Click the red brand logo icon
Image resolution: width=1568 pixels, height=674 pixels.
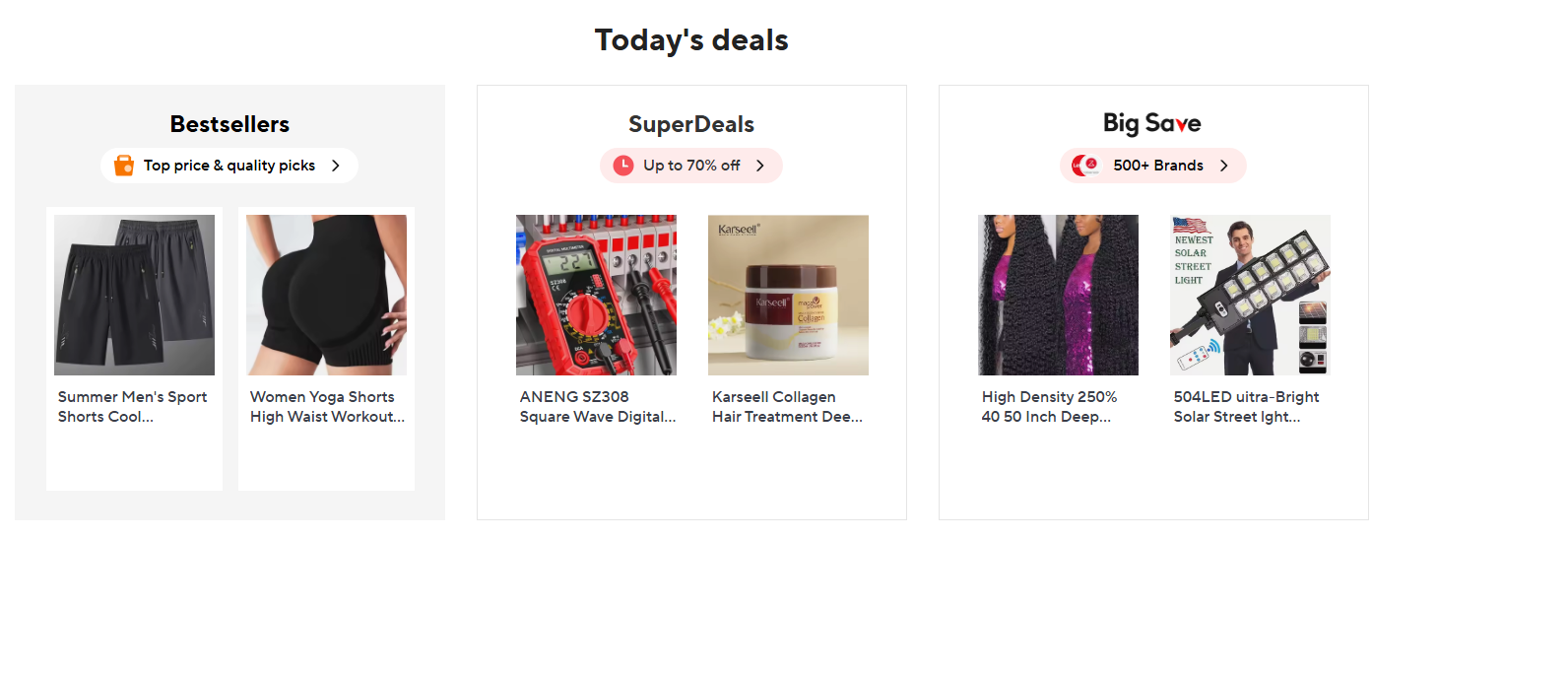click(x=1085, y=166)
